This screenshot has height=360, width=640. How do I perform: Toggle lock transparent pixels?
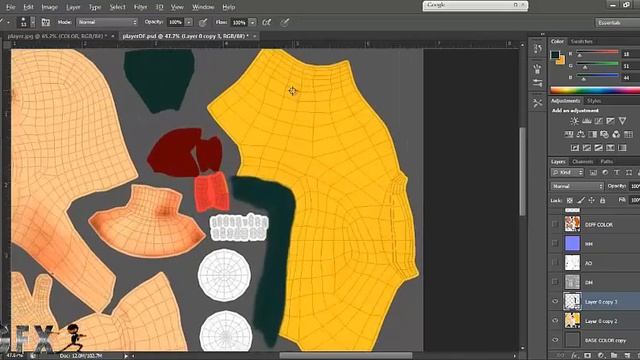coord(570,200)
